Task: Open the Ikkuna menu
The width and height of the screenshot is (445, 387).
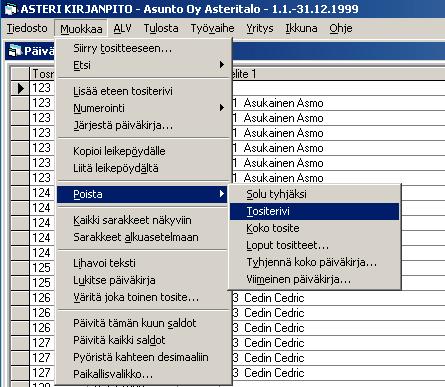Action: pyautogui.click(x=301, y=28)
